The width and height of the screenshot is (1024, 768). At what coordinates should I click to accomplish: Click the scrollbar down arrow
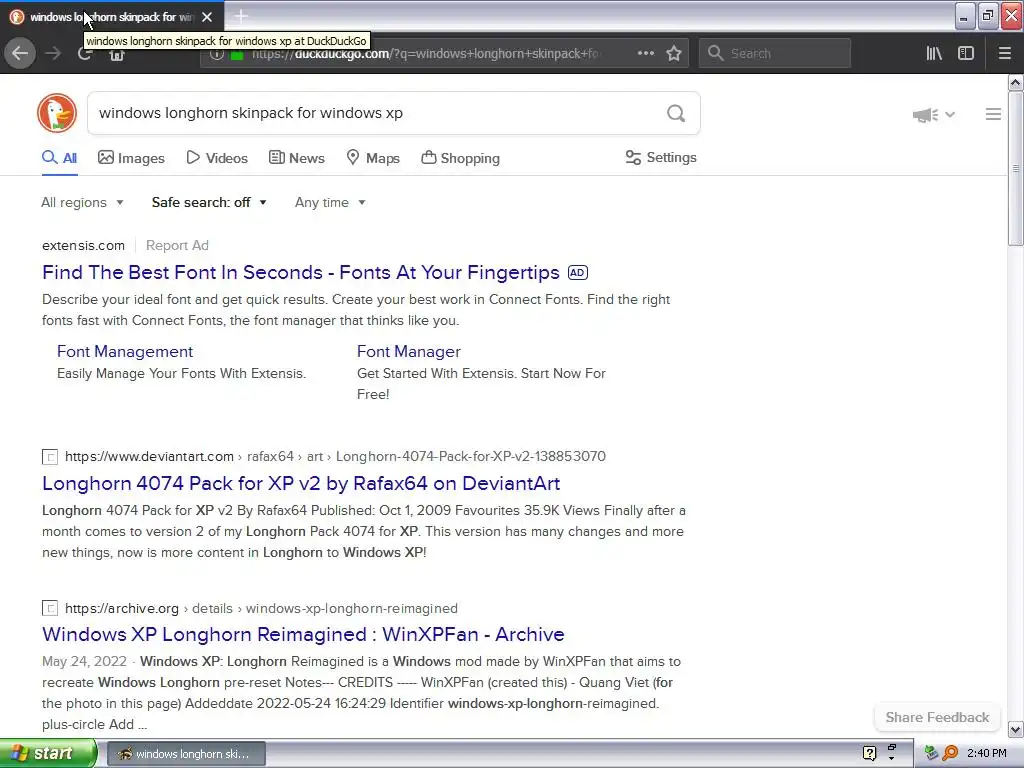pos(1015,729)
